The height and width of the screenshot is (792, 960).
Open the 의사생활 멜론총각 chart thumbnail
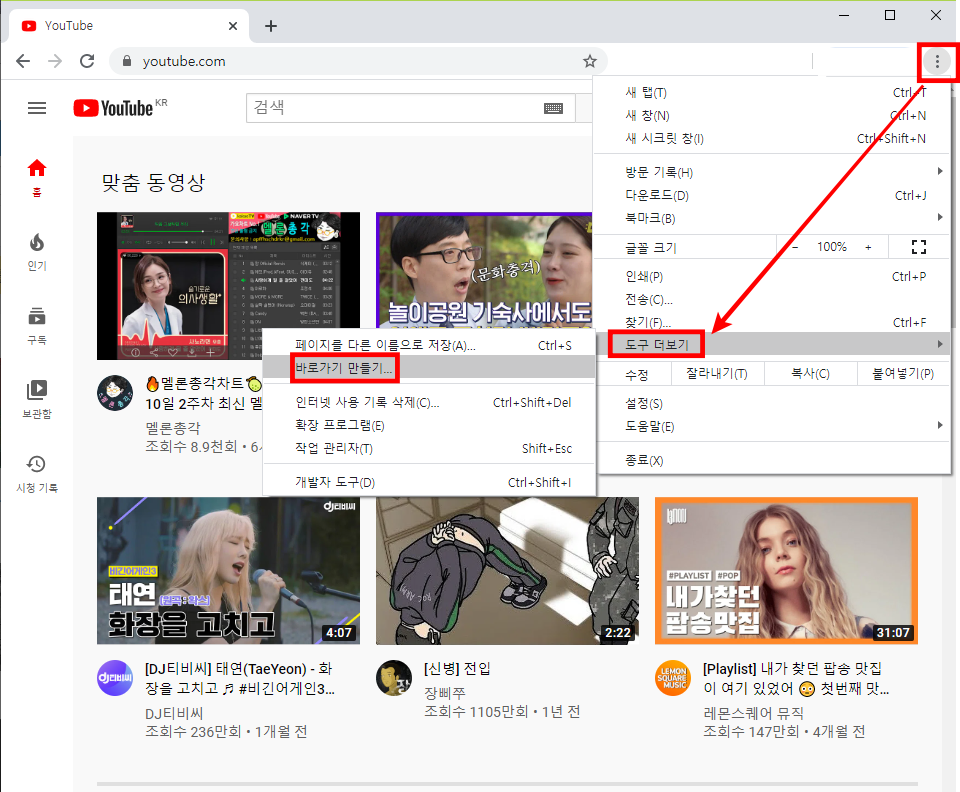228,286
